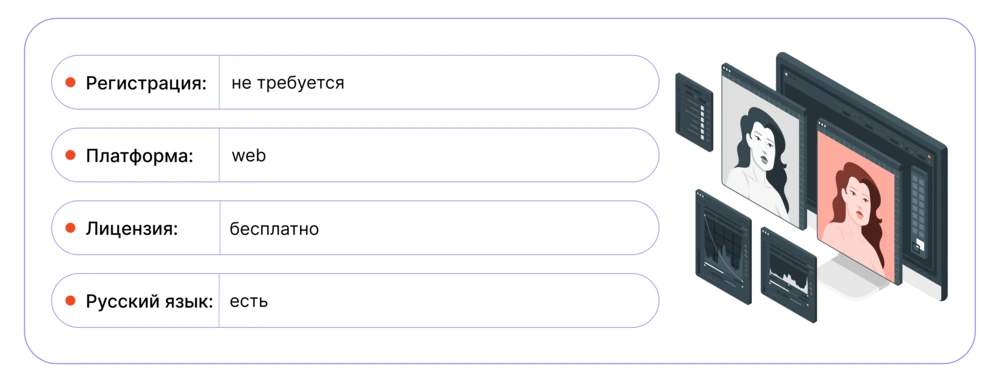
Task: Click the 'бесплатно' license value
Action: pos(274,228)
